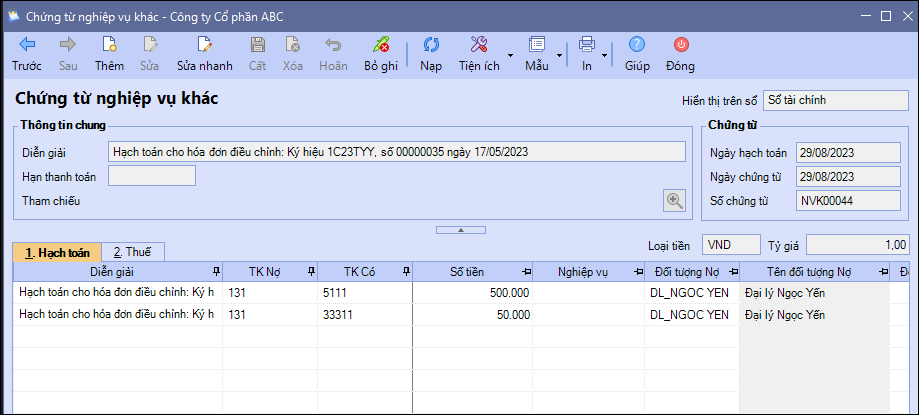919x415 pixels.
Task: Unpost the voucher with Bỏ ghi
Action: coord(380,54)
